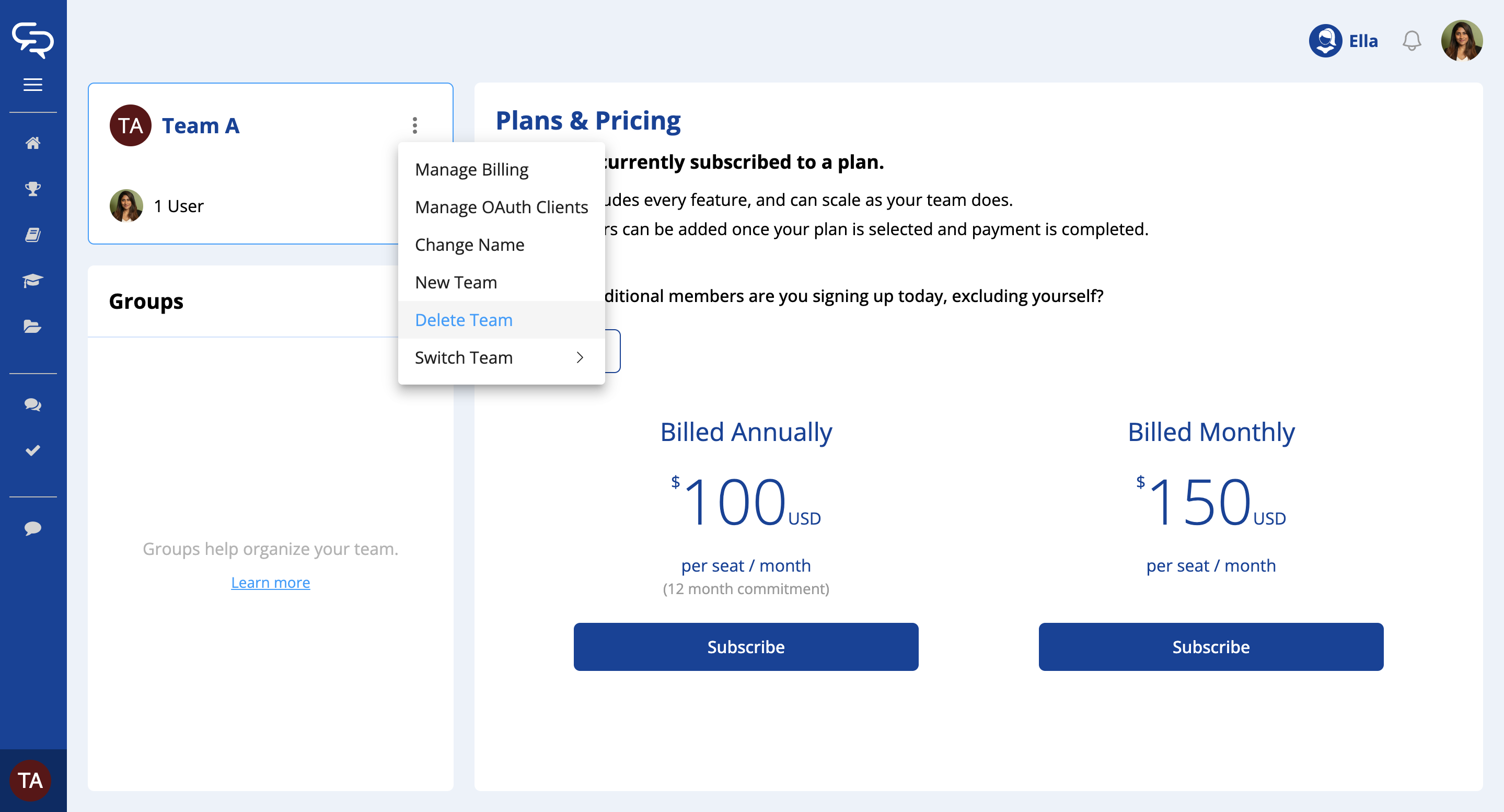1504x812 pixels.
Task: Click the open folder sidebar icon
Action: coord(33,327)
